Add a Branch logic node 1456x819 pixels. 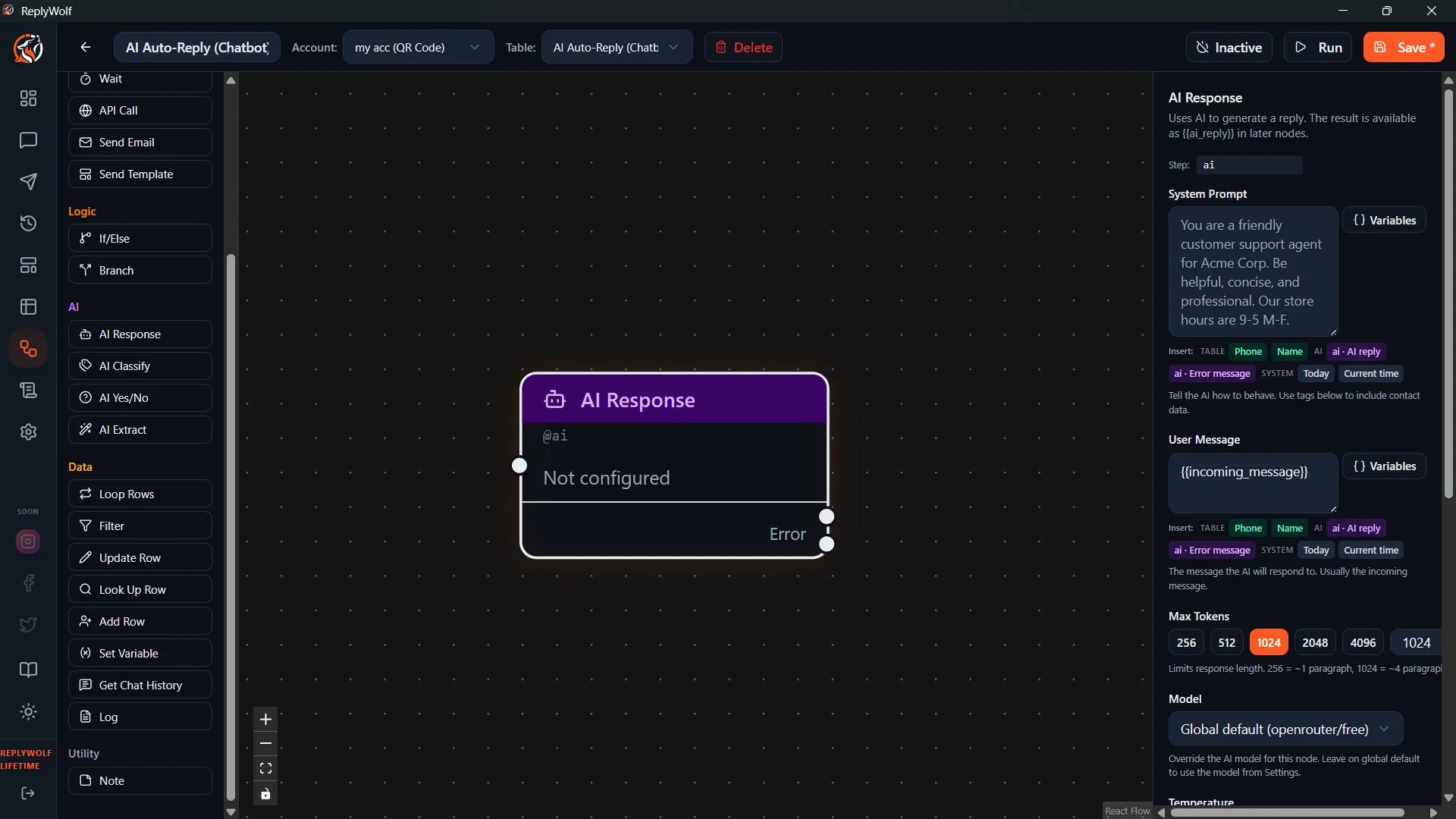pos(140,270)
